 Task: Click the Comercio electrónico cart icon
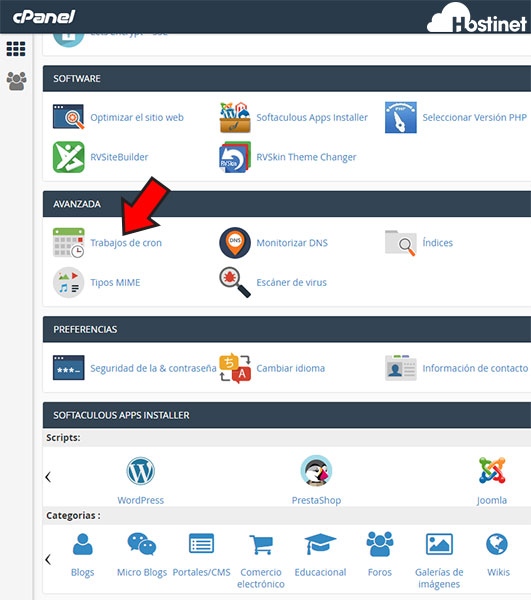pos(261,545)
